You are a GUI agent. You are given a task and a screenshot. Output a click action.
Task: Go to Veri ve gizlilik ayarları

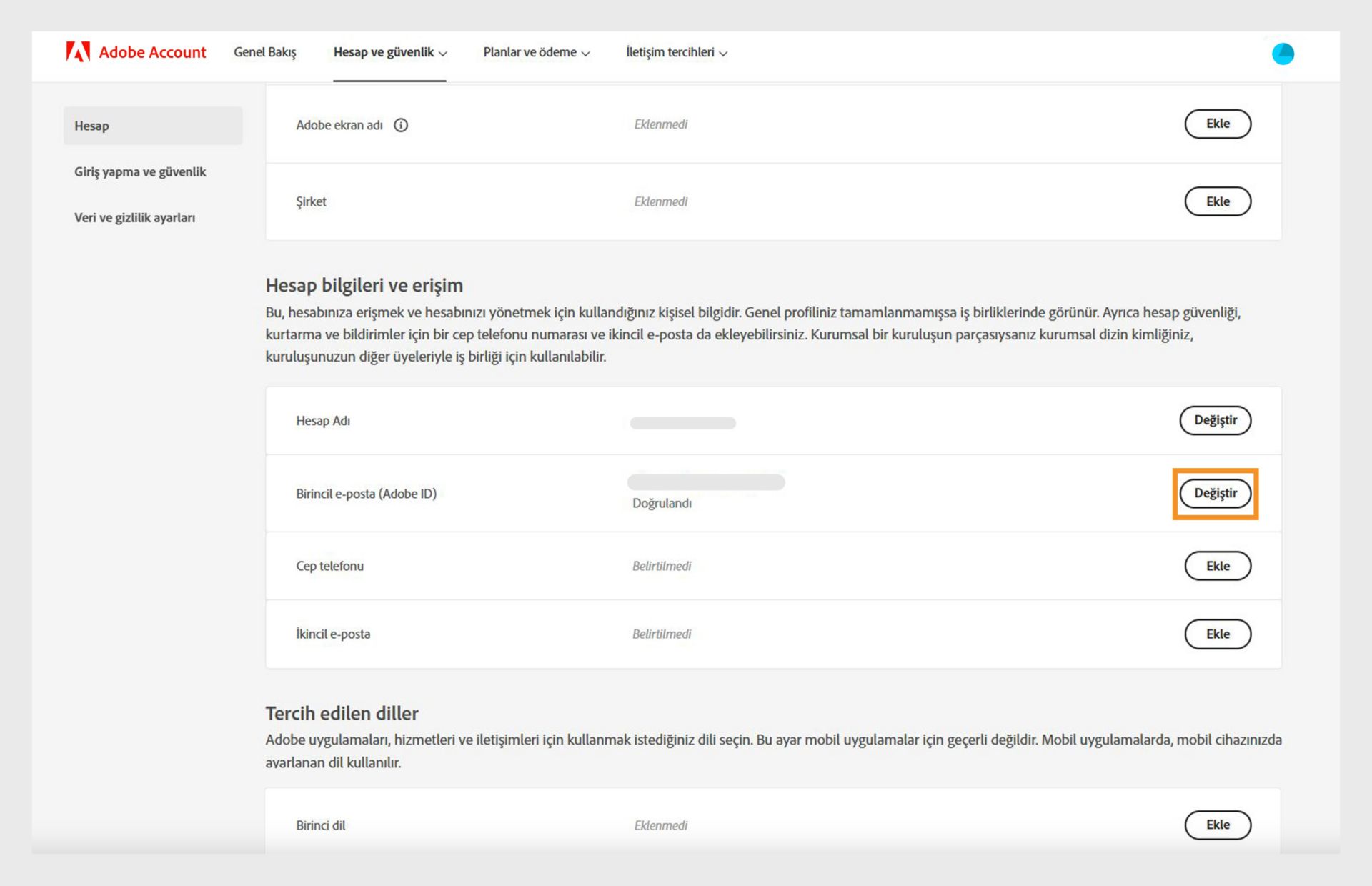(134, 218)
